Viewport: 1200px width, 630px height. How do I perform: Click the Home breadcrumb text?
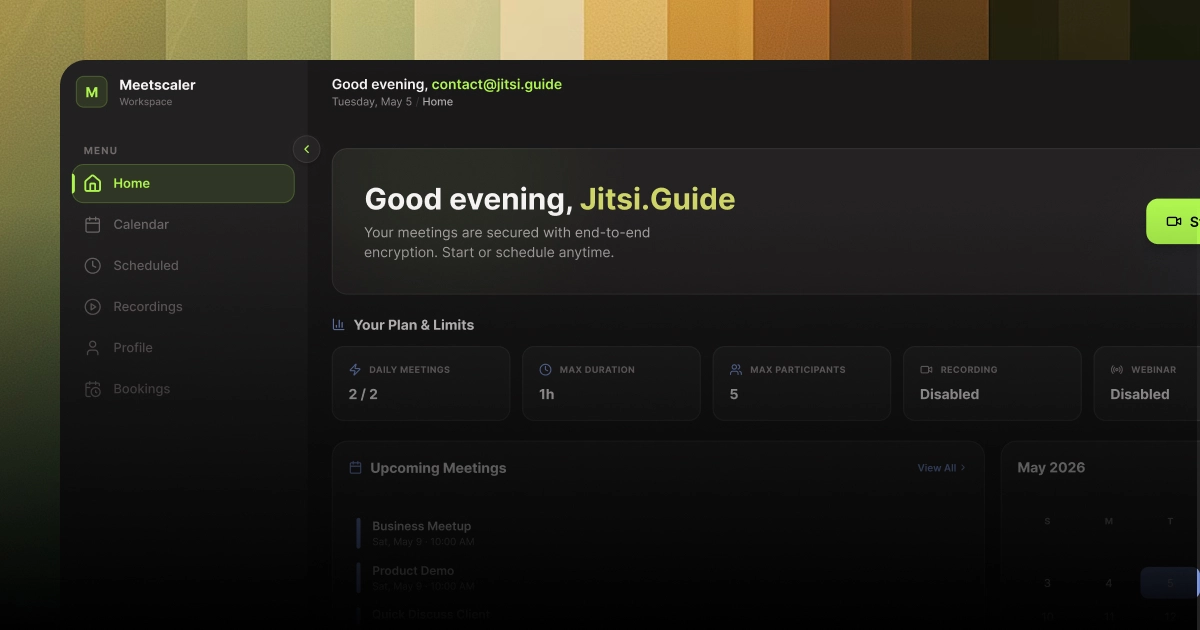438,102
